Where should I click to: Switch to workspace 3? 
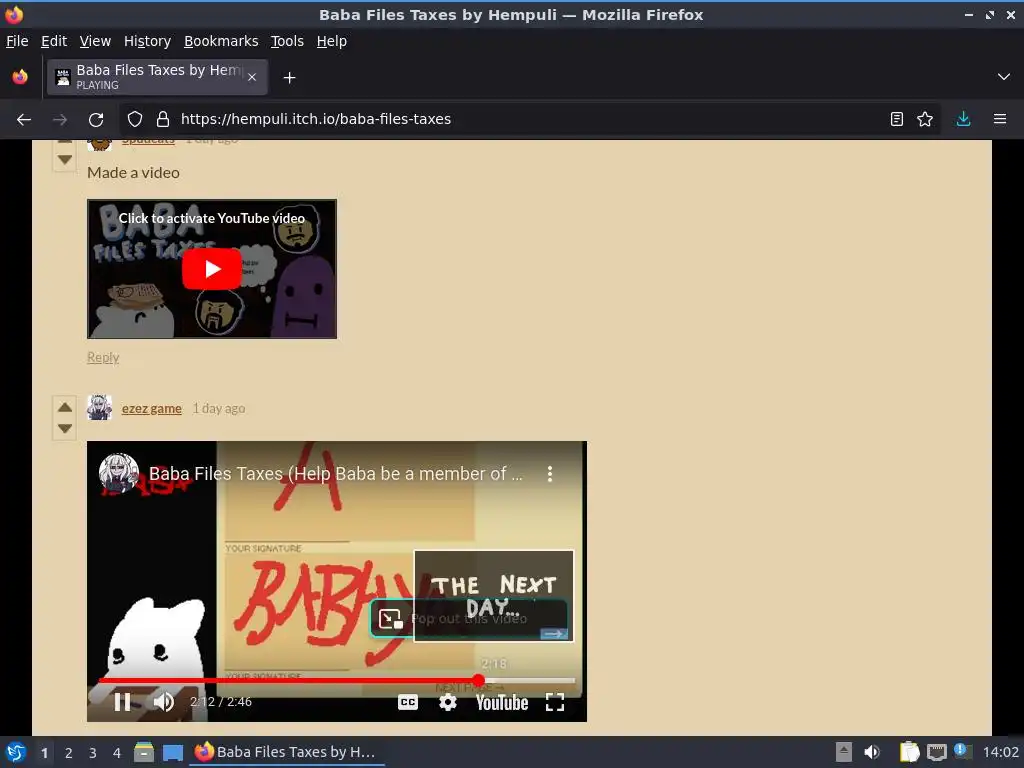click(x=93, y=753)
